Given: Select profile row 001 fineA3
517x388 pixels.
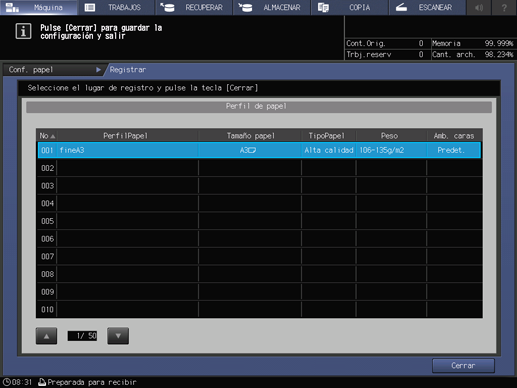Looking at the screenshot, I should pos(259,150).
